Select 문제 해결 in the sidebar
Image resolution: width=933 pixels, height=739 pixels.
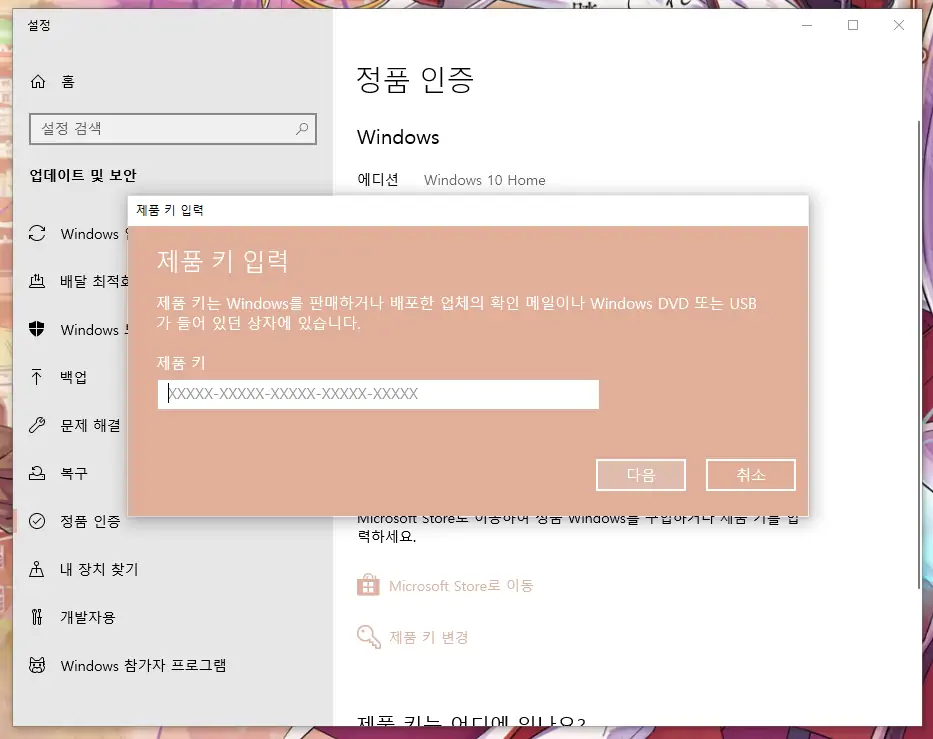(x=90, y=425)
